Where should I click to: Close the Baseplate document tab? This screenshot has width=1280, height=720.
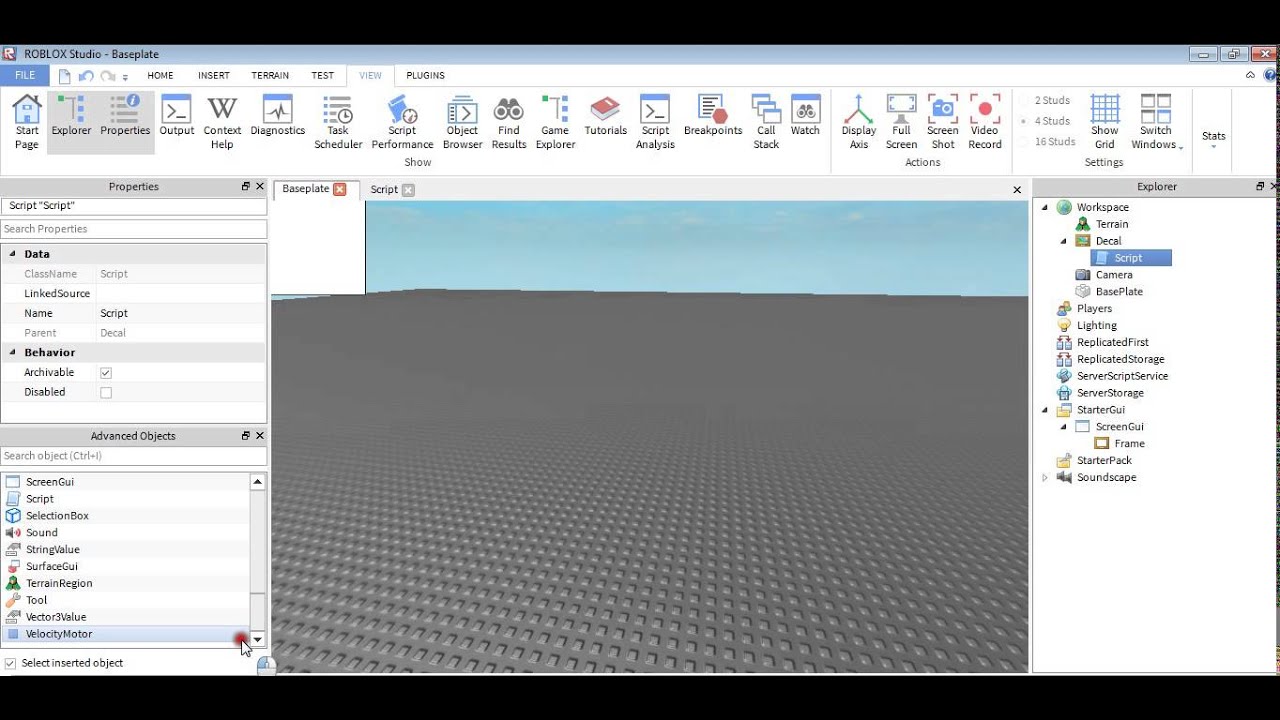[x=340, y=189]
